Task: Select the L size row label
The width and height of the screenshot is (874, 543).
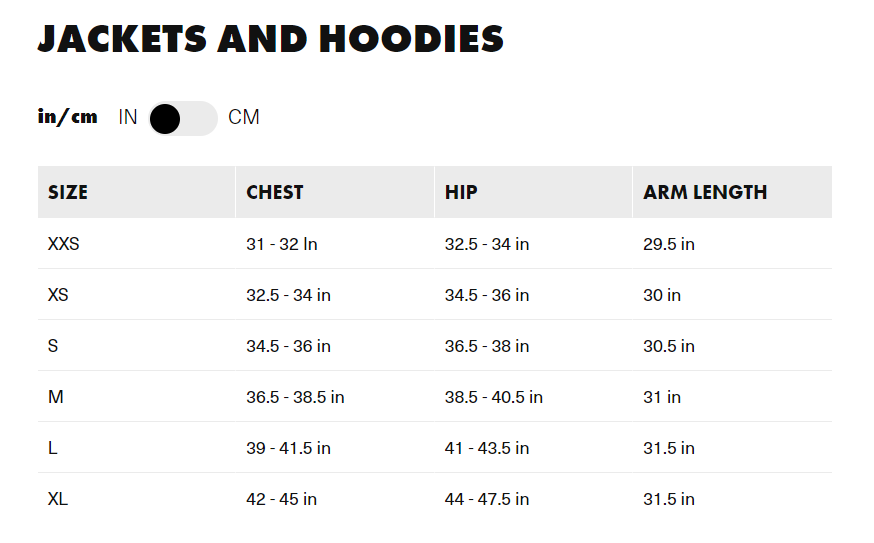Action: (53, 448)
